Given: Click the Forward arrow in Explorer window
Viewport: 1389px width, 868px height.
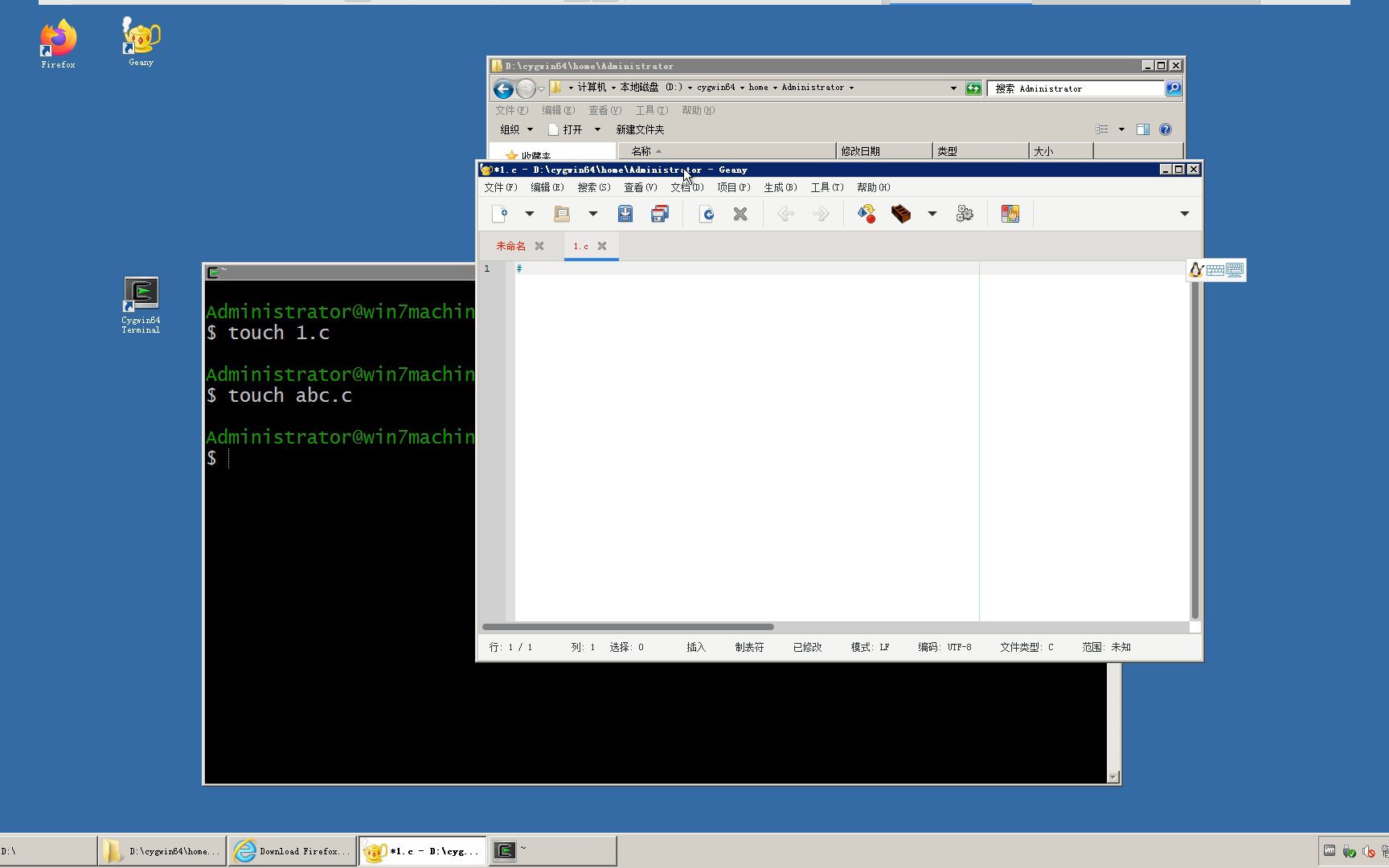Looking at the screenshot, I should tap(526, 88).
